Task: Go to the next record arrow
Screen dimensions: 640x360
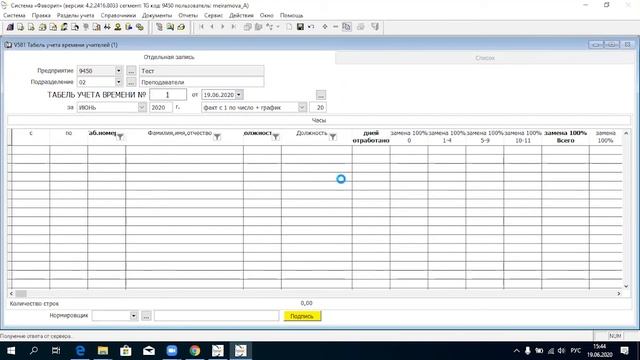Action: click(x=223, y=27)
